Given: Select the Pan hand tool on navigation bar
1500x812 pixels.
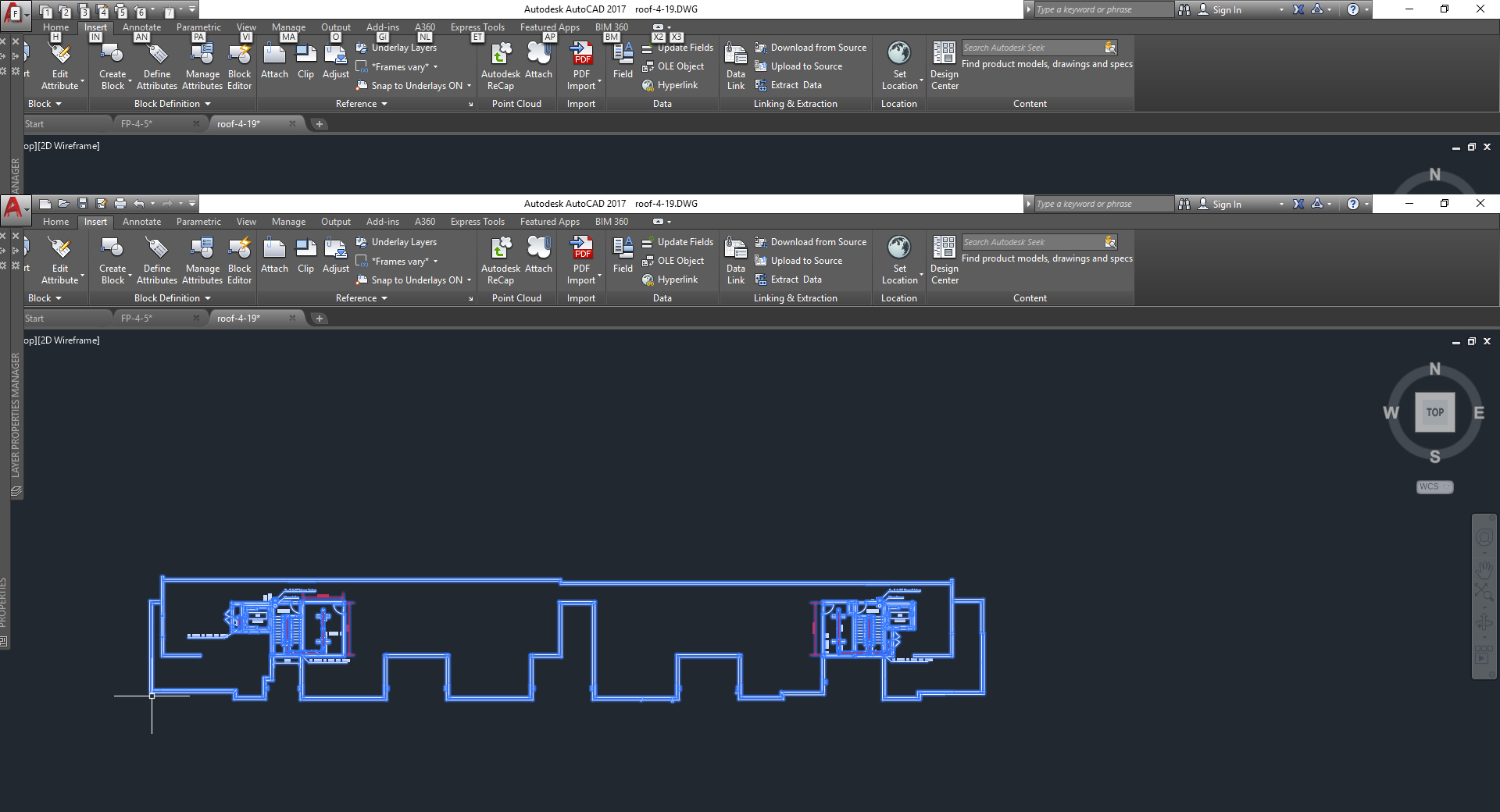Looking at the screenshot, I should 1484,570.
